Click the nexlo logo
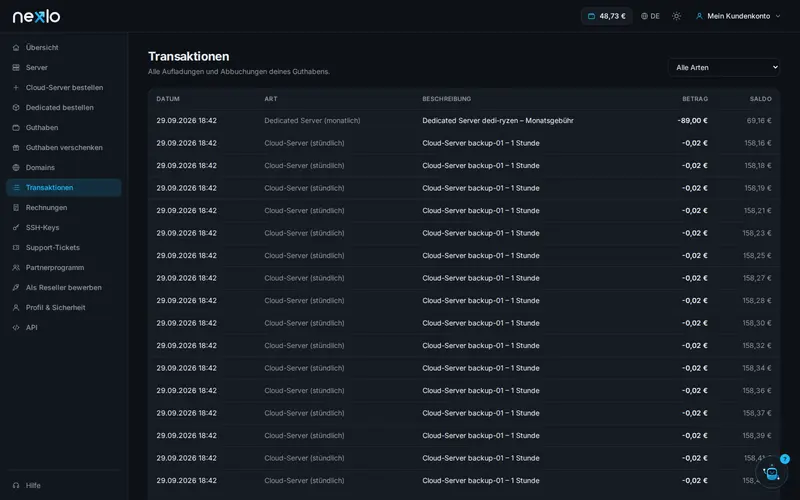800x500 pixels. tap(36, 16)
